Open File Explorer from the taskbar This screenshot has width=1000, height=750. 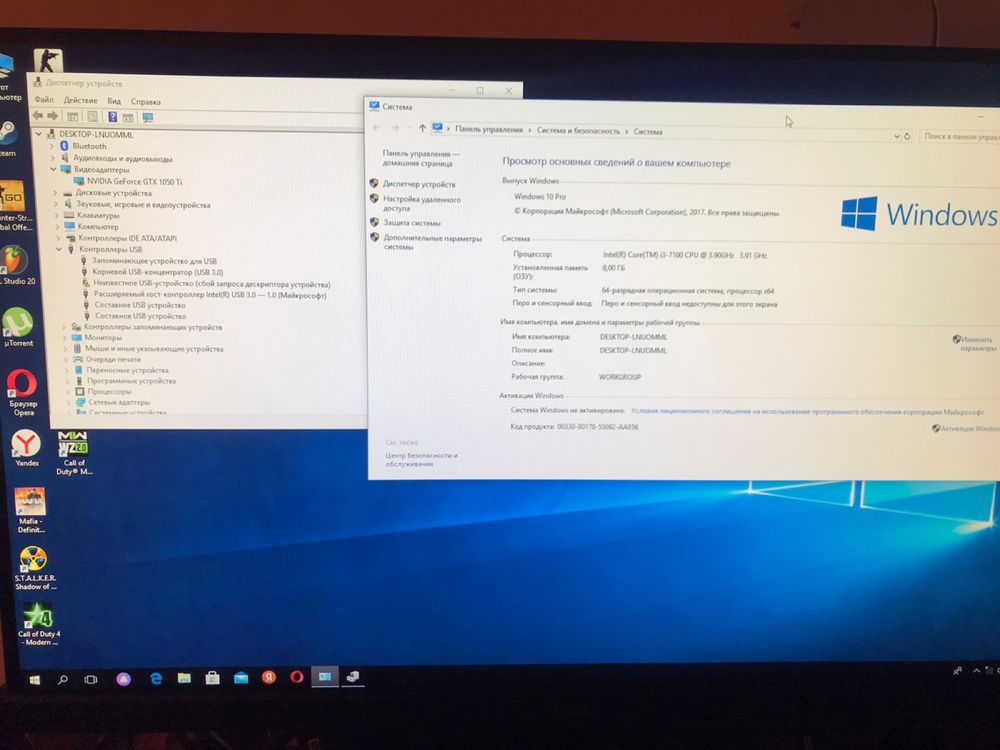(x=184, y=677)
